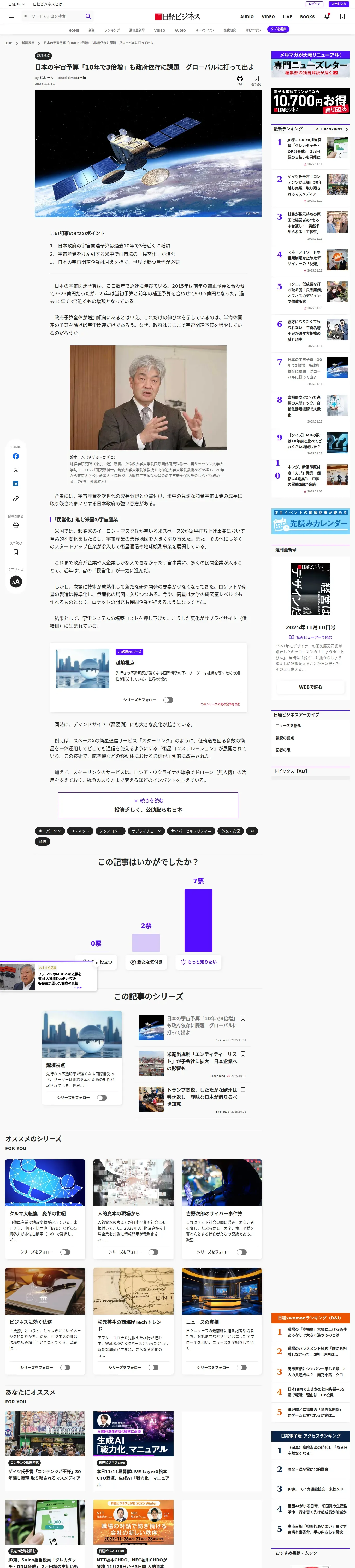Open the 企業研究 nav tab
Screen dimensions: 355x1568
pos(230,30)
